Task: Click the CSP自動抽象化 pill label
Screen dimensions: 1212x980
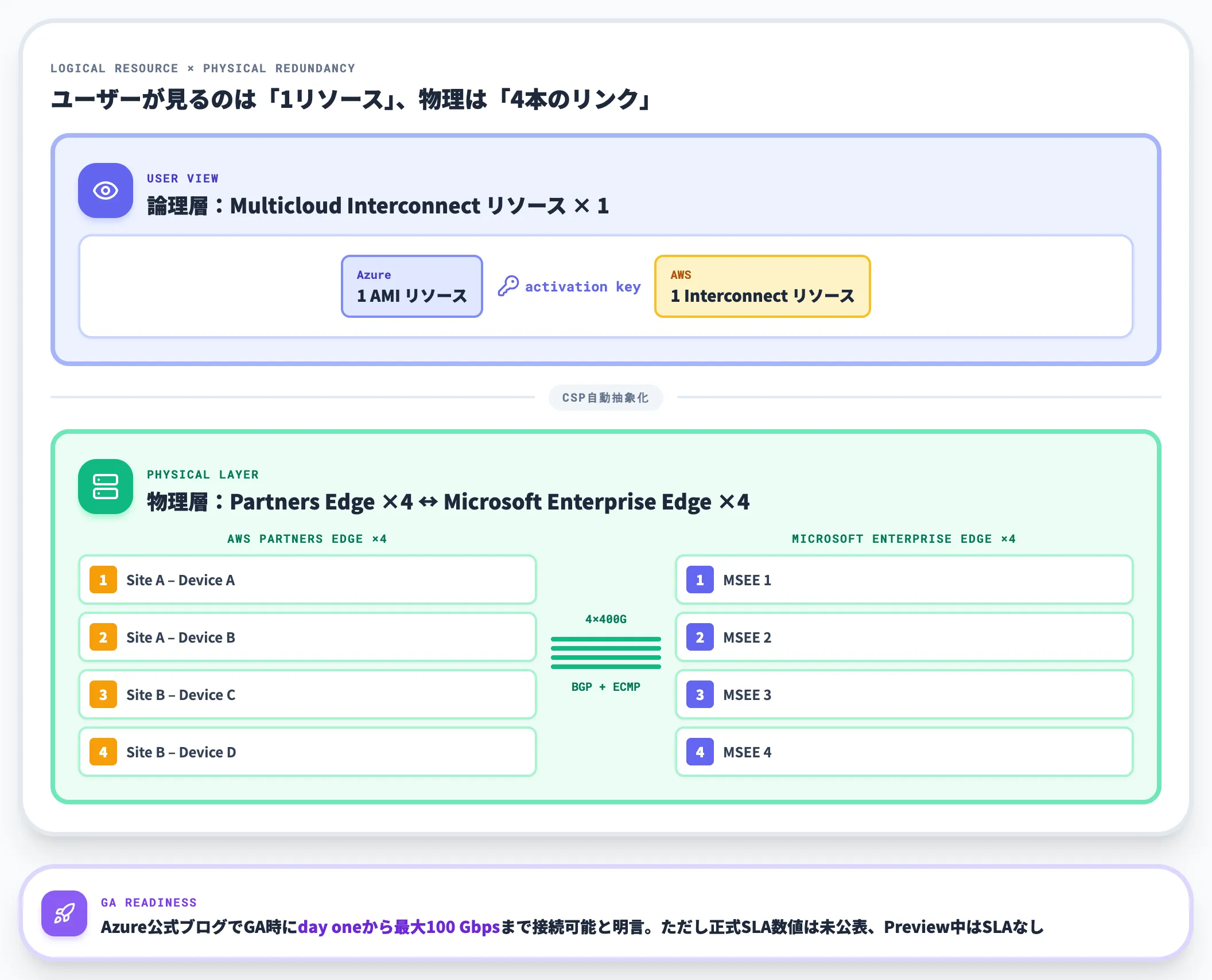Action: click(605, 398)
